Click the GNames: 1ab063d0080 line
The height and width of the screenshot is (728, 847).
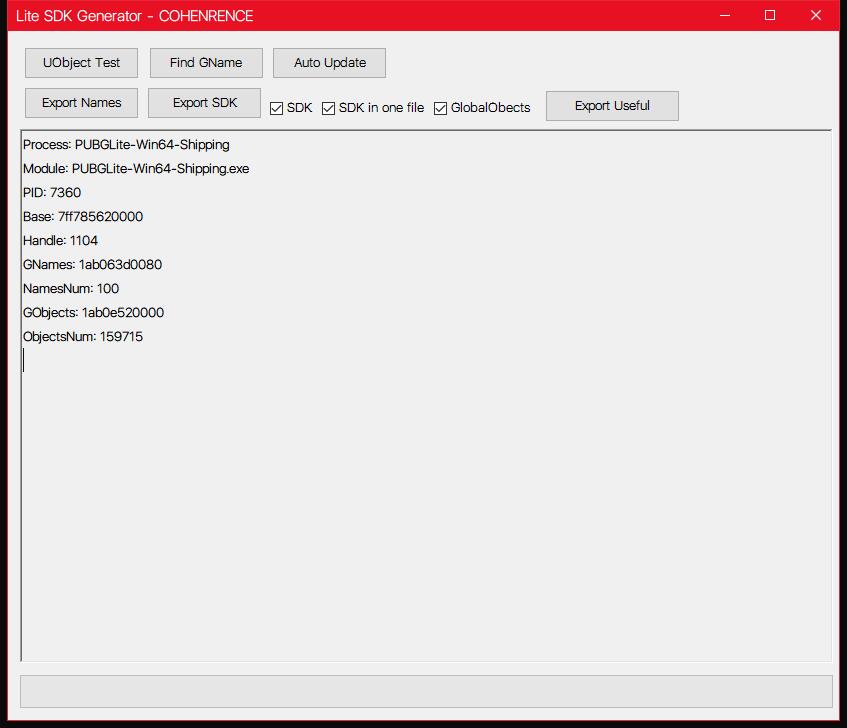(92, 265)
